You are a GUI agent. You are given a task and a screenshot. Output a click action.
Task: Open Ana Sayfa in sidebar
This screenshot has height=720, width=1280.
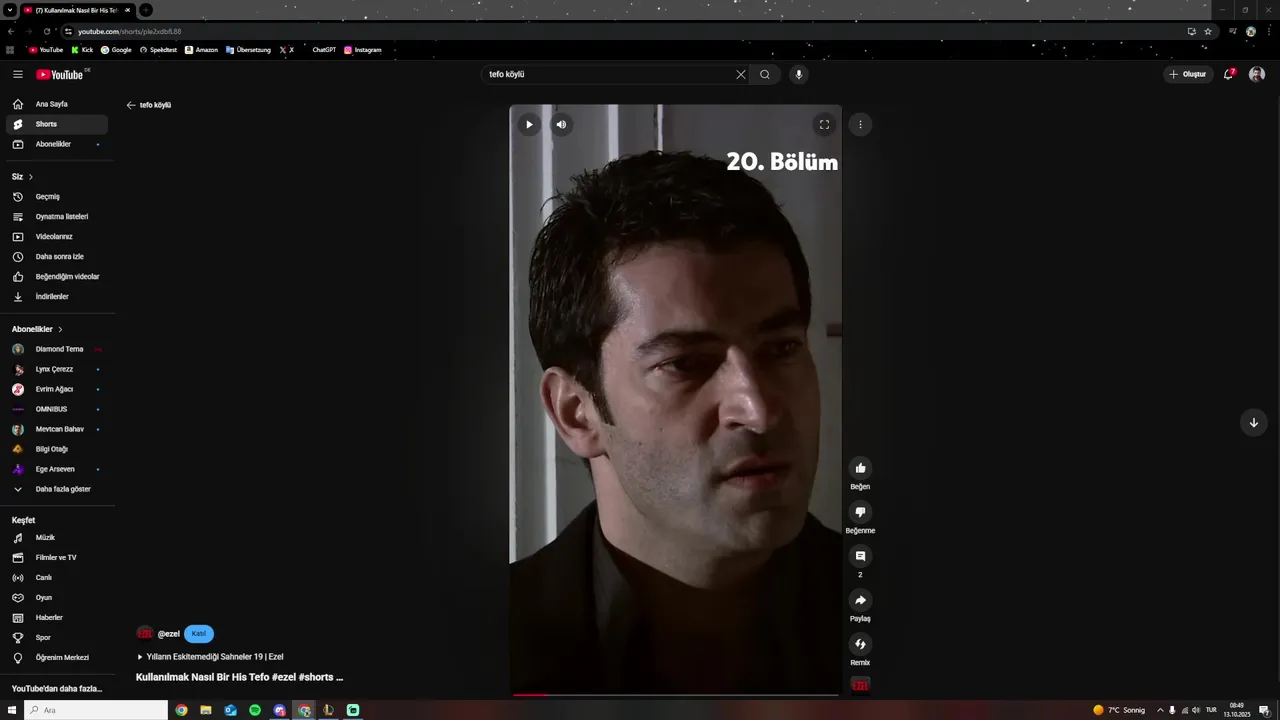tap(57, 104)
